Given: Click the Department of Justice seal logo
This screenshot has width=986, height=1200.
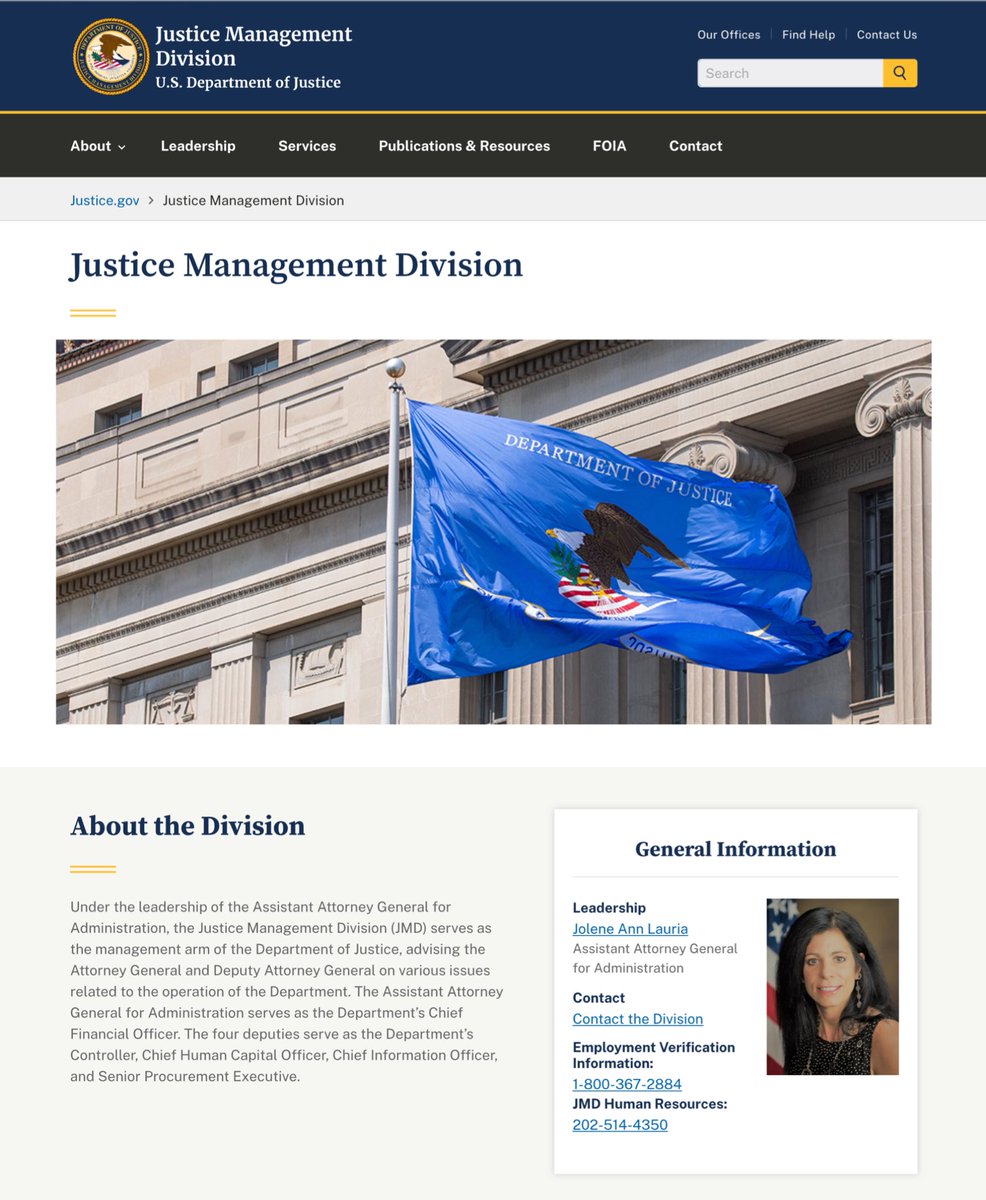Looking at the screenshot, I should [111, 56].
